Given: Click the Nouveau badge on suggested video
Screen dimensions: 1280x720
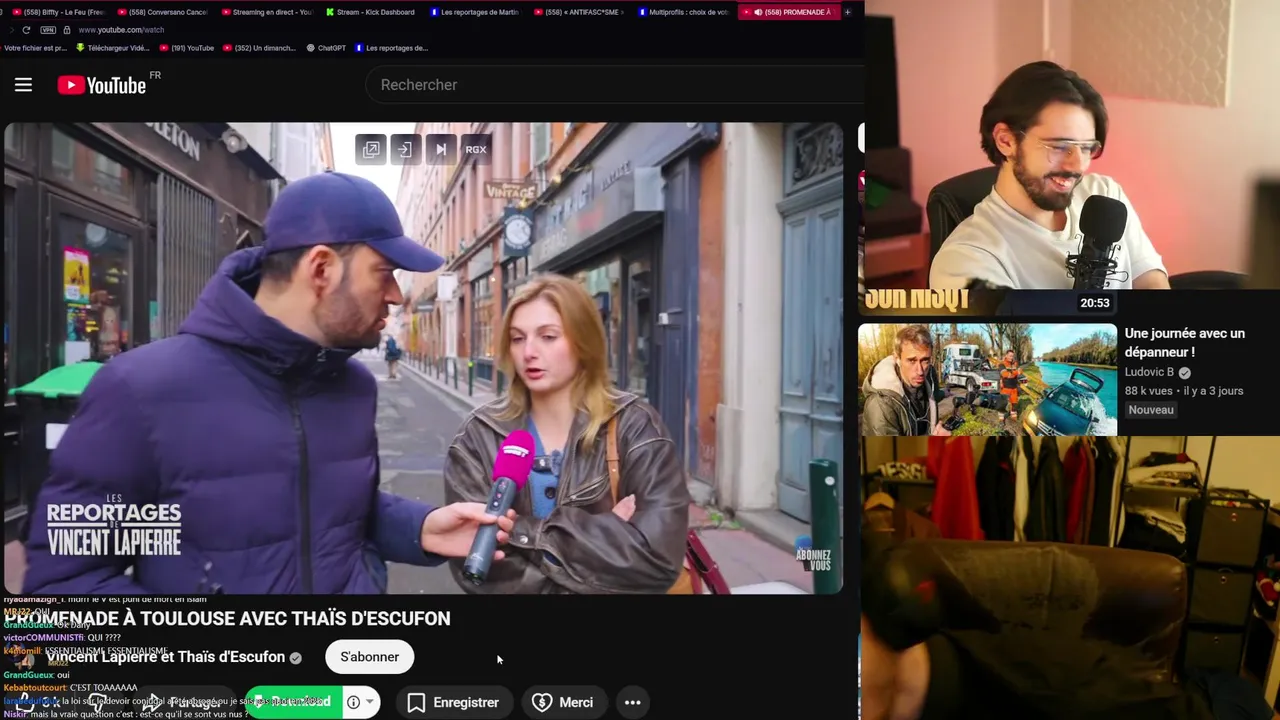Looking at the screenshot, I should [x=1151, y=410].
